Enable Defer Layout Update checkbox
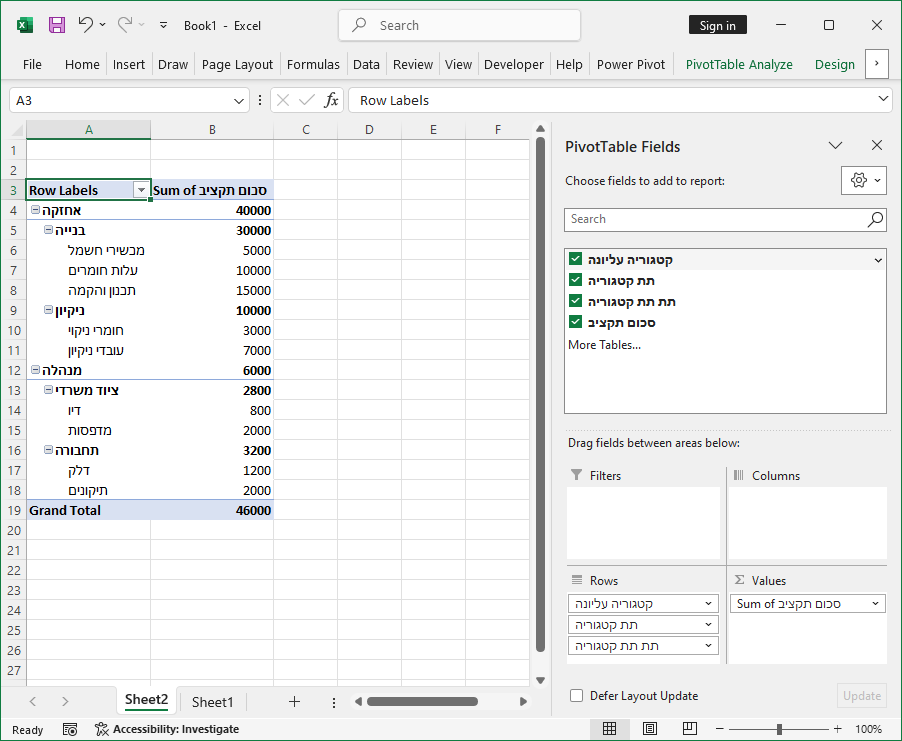 [x=576, y=696]
